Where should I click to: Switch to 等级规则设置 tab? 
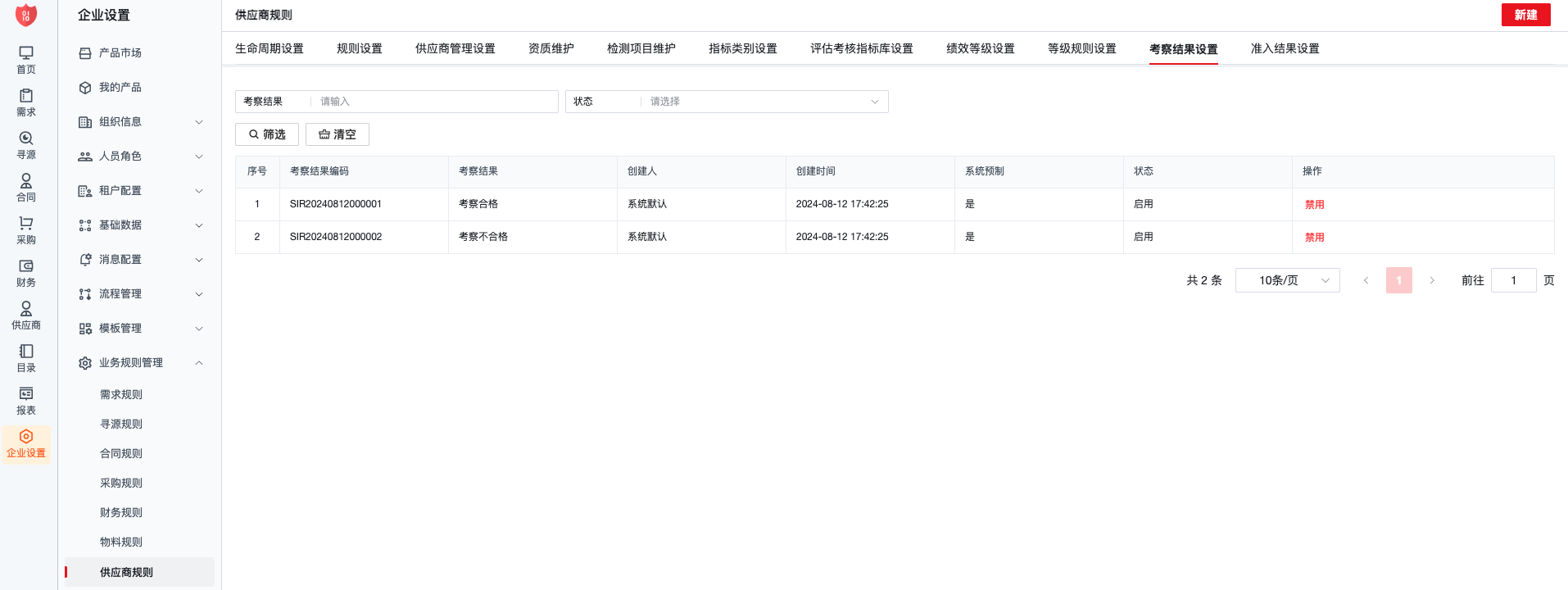pyautogui.click(x=1082, y=48)
